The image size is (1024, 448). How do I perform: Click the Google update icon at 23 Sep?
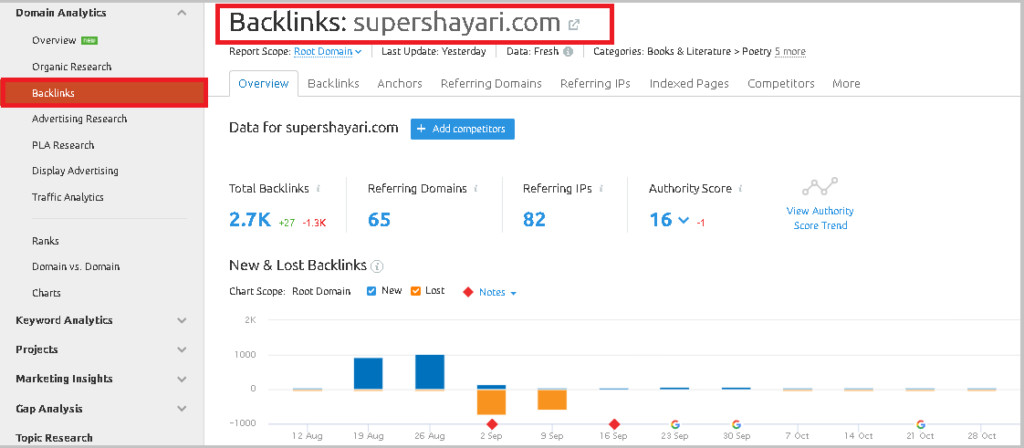[675, 424]
